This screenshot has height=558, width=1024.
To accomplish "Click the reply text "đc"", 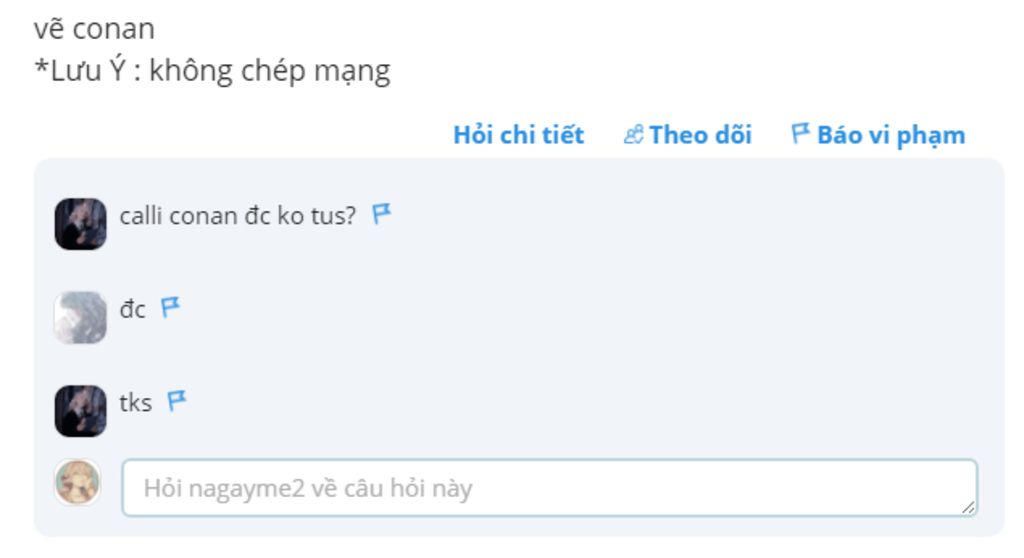I will point(133,309).
